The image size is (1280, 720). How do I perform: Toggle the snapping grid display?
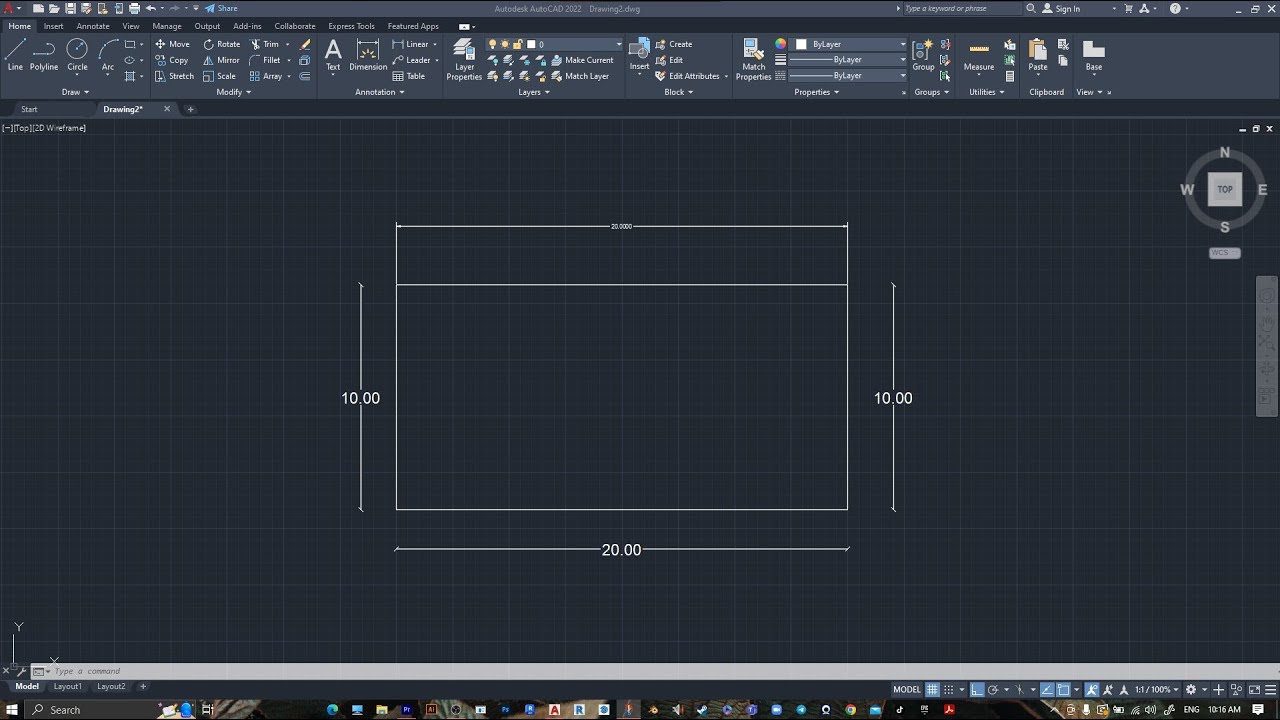click(x=933, y=689)
